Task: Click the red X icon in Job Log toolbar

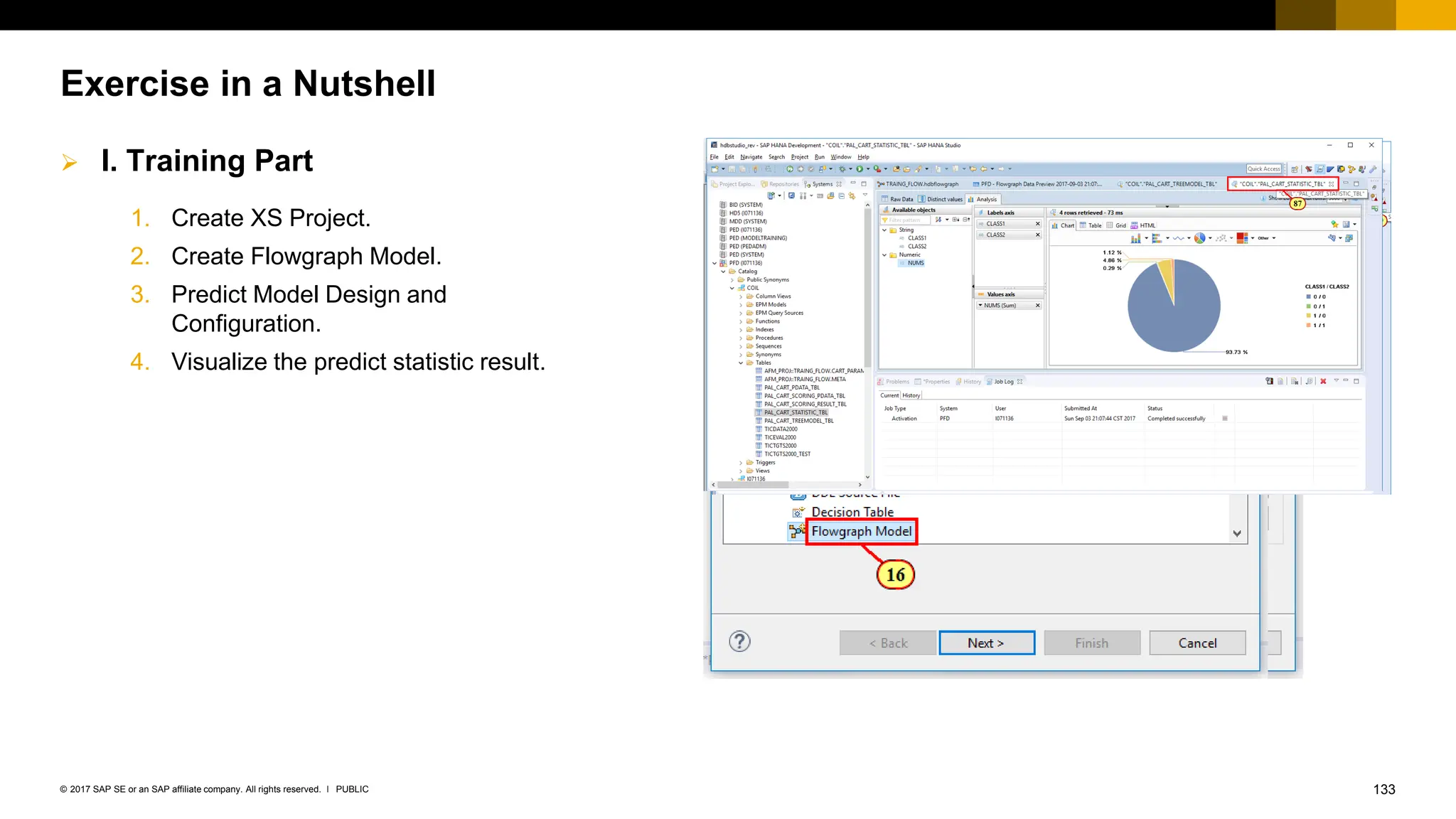Action: [1323, 382]
